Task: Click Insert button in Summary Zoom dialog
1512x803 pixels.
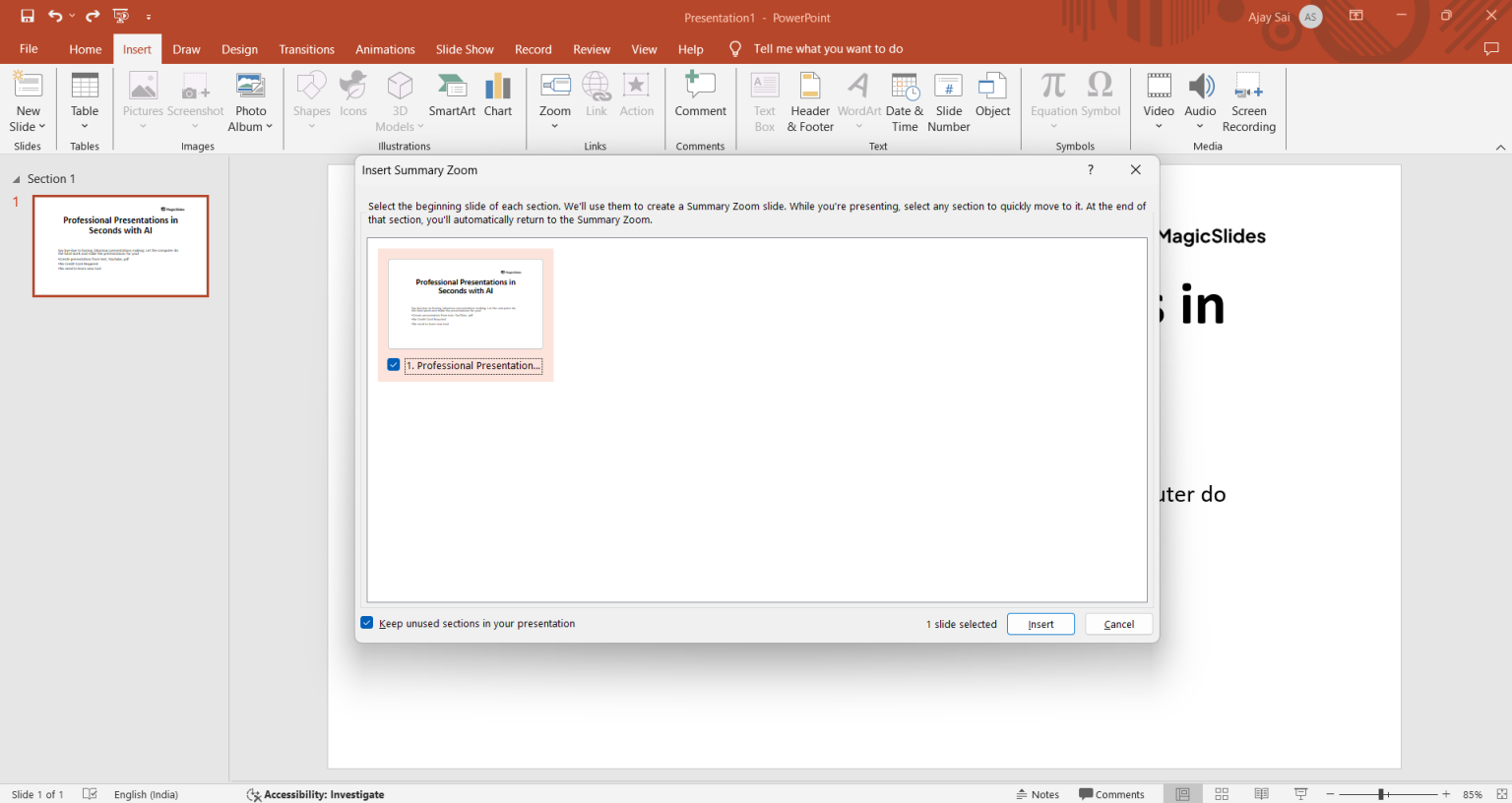Action: click(x=1040, y=624)
